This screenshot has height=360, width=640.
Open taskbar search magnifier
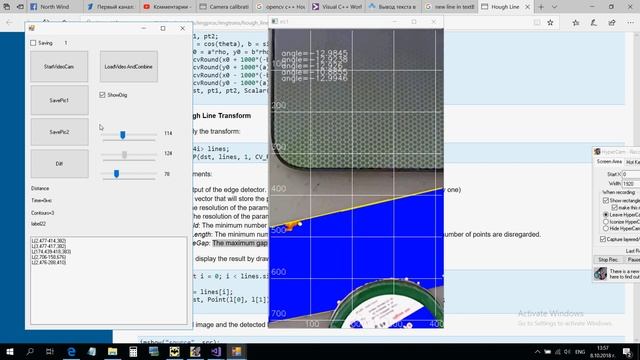[30, 351]
